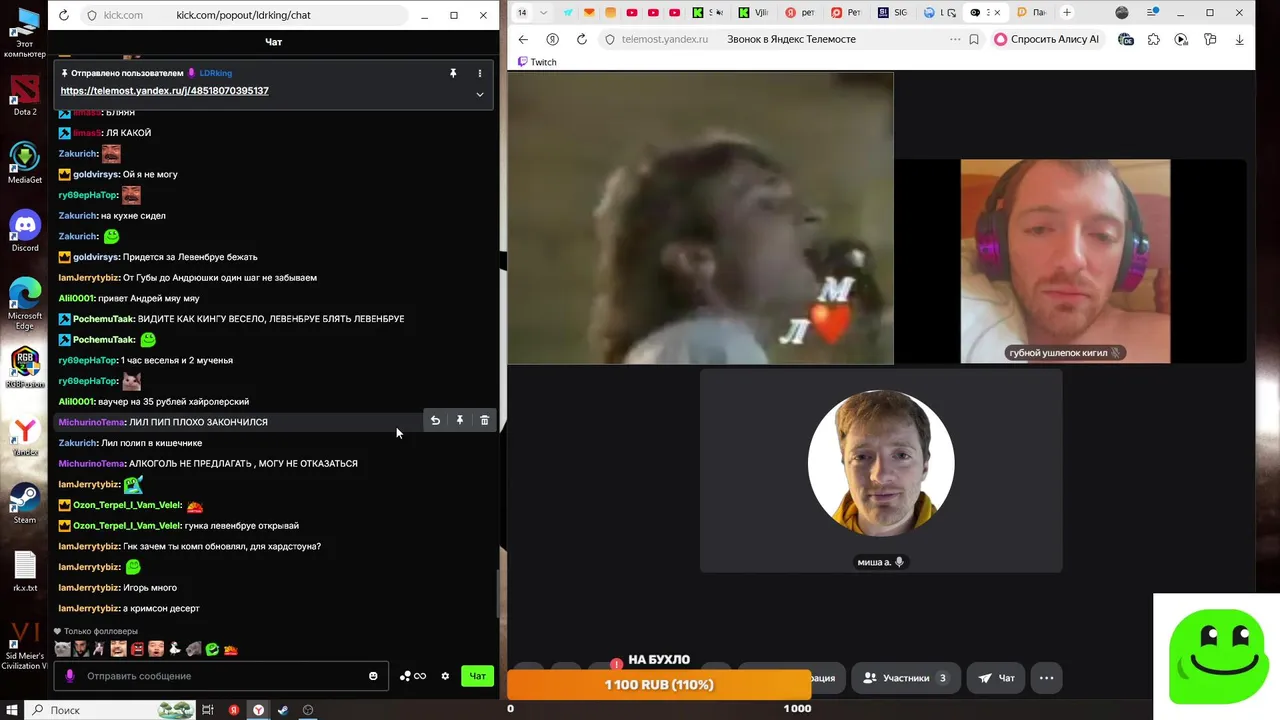Open Windows Start menu
The image size is (1280, 720).
11,710
